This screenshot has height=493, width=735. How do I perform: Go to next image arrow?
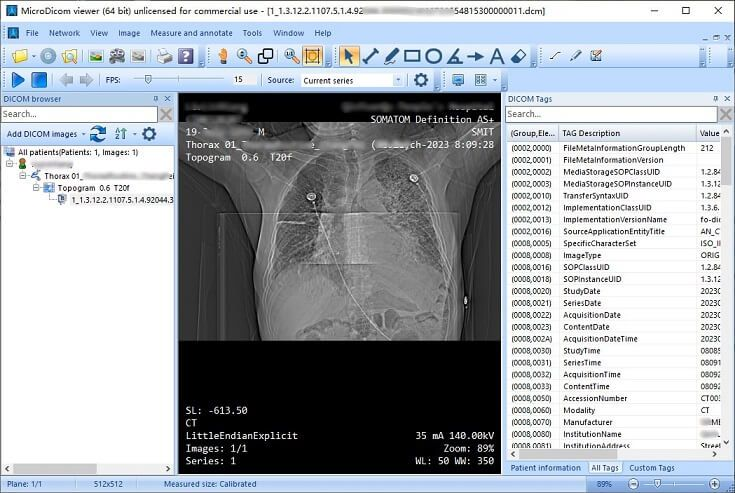pos(86,80)
